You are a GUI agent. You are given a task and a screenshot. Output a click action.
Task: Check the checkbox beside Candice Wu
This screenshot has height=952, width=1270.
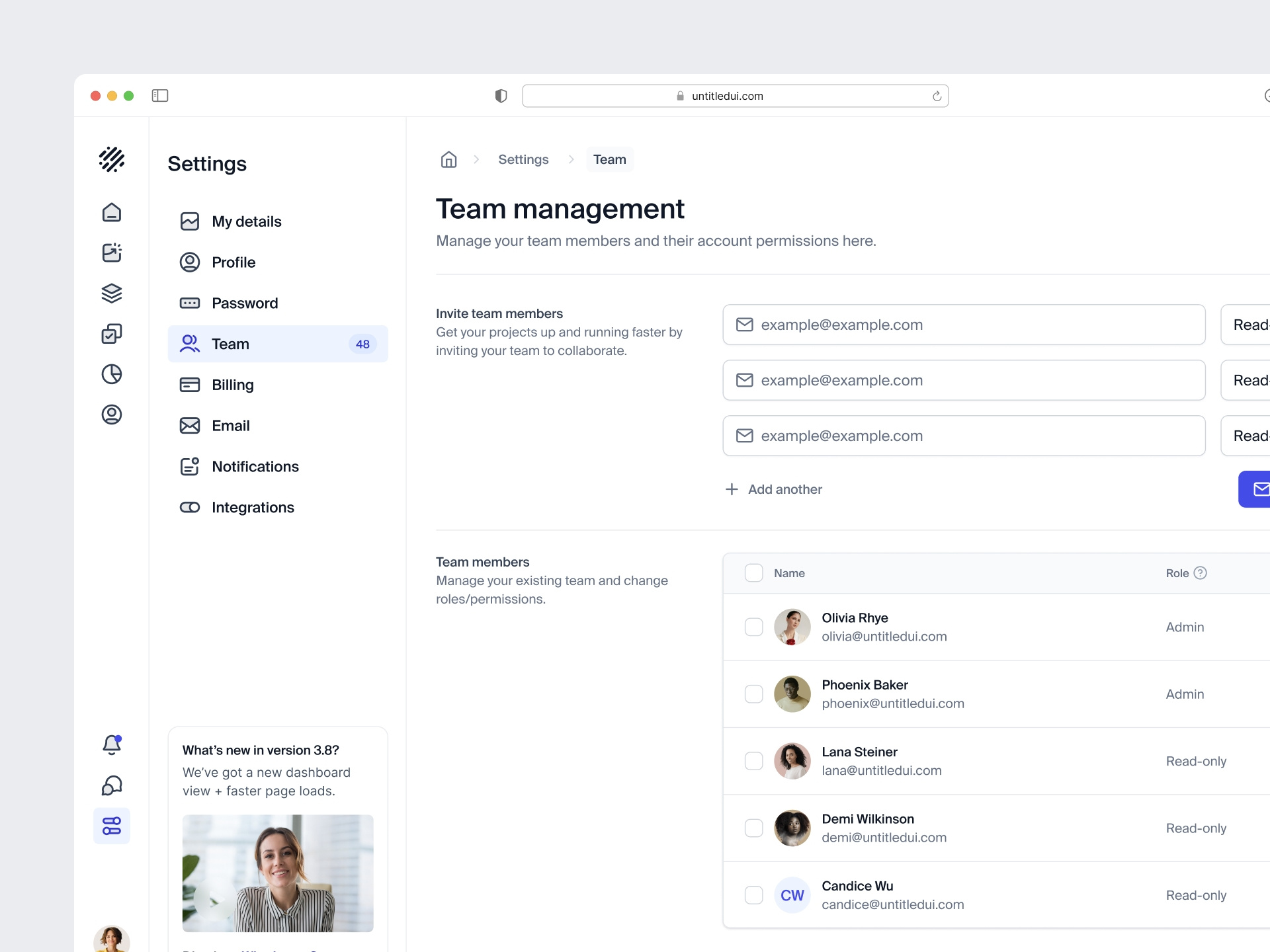(753, 894)
